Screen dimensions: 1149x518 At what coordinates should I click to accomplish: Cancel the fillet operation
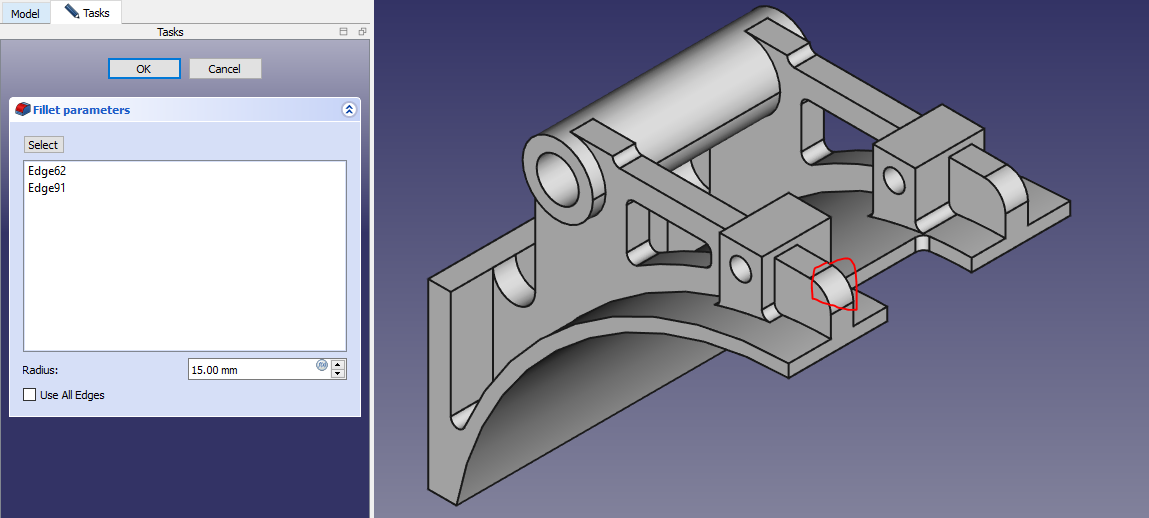[225, 69]
